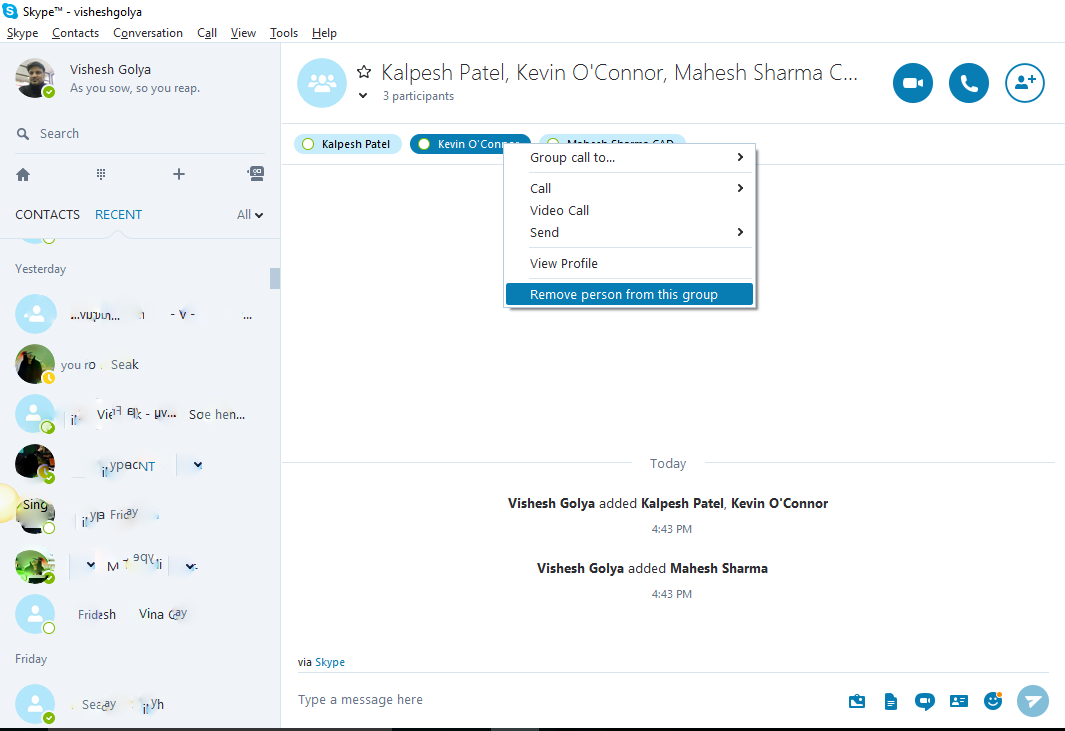Open the Skype menu
1065x731 pixels.
(22, 33)
